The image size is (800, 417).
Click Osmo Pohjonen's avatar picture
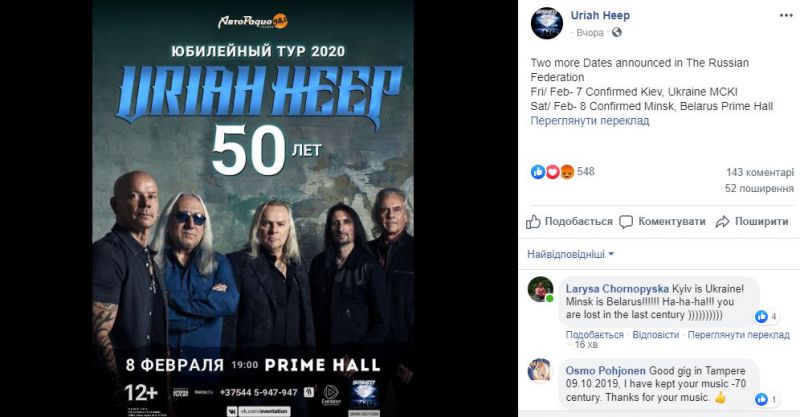[x=540, y=371]
